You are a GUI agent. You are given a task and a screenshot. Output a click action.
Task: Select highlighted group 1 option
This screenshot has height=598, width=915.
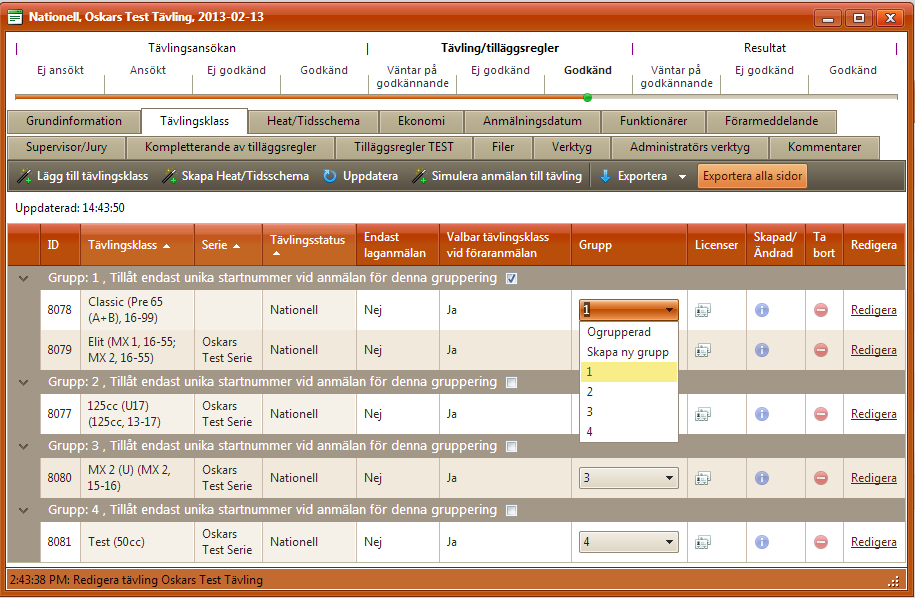pos(629,372)
